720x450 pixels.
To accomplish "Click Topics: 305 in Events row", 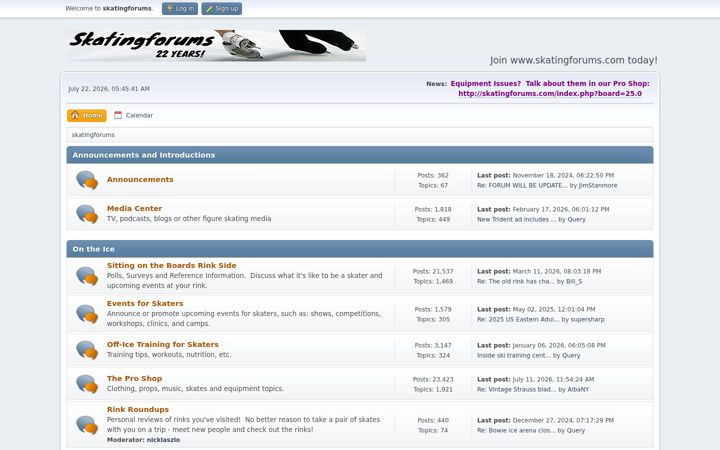I will 433,319.
